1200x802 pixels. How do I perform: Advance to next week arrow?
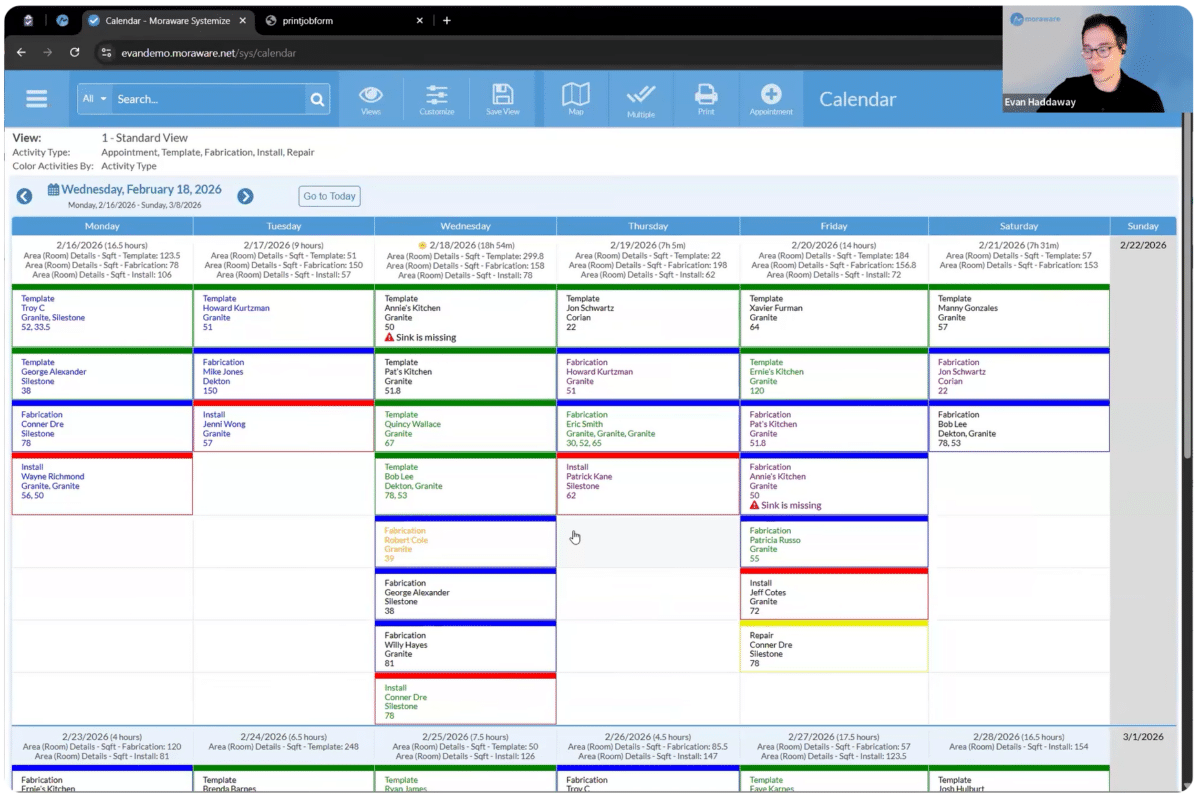click(245, 197)
